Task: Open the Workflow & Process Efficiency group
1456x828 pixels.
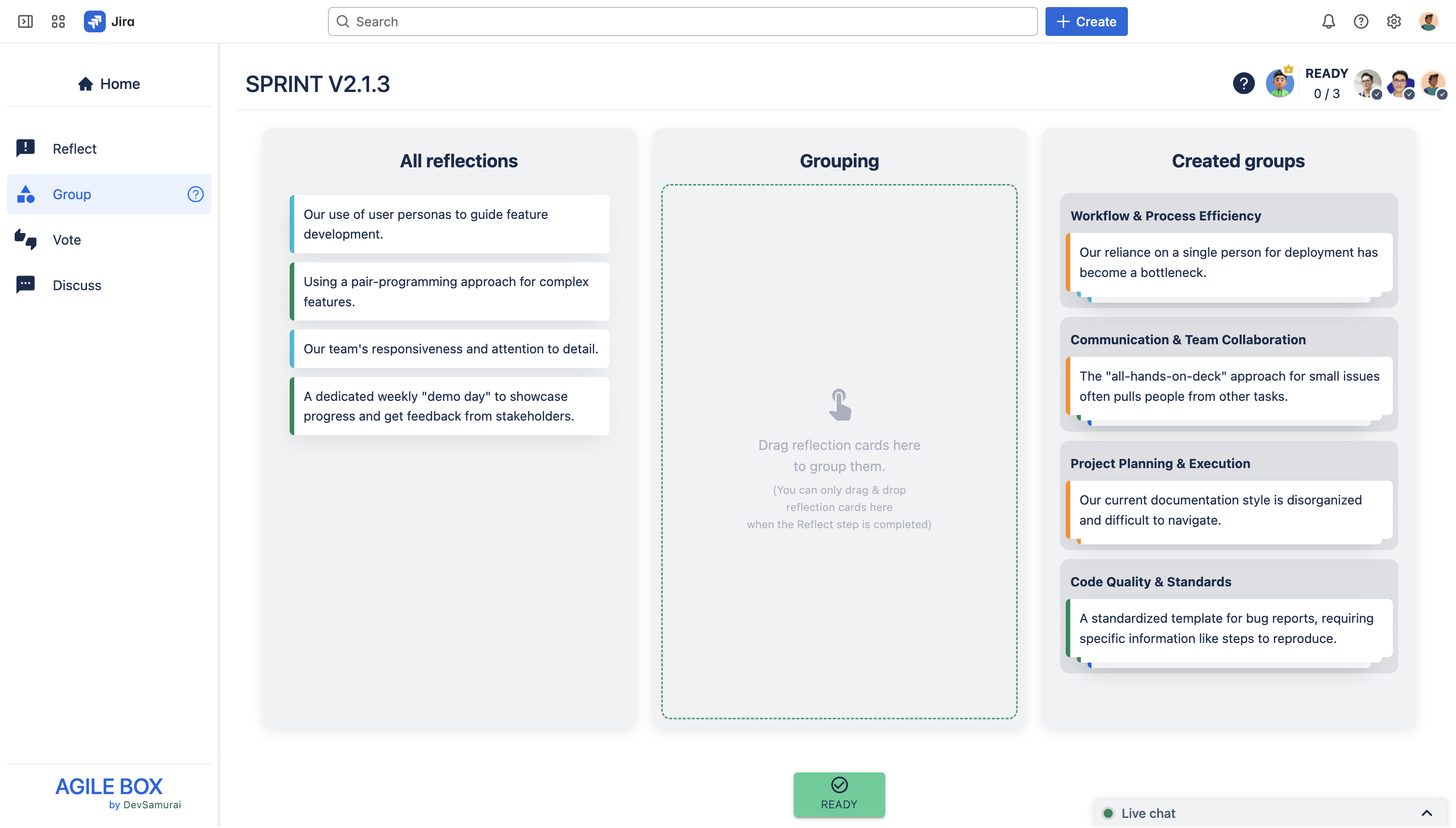Action: 1165,216
